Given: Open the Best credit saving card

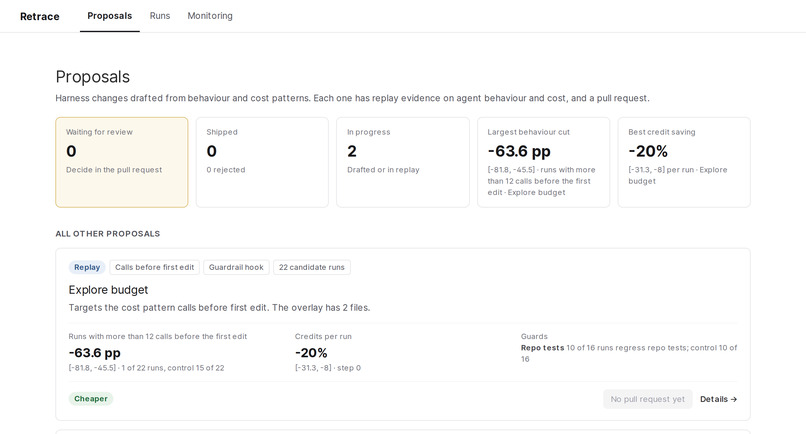Looking at the screenshot, I should pyautogui.click(x=684, y=162).
